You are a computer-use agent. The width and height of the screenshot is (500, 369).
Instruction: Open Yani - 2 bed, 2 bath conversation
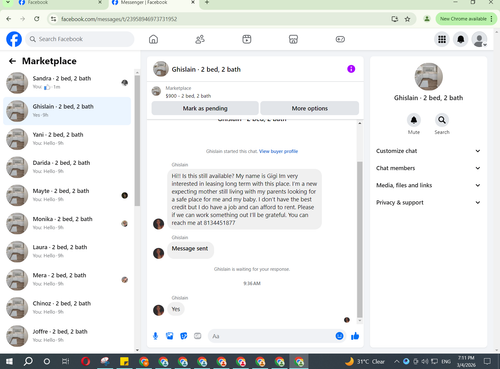coord(67,139)
